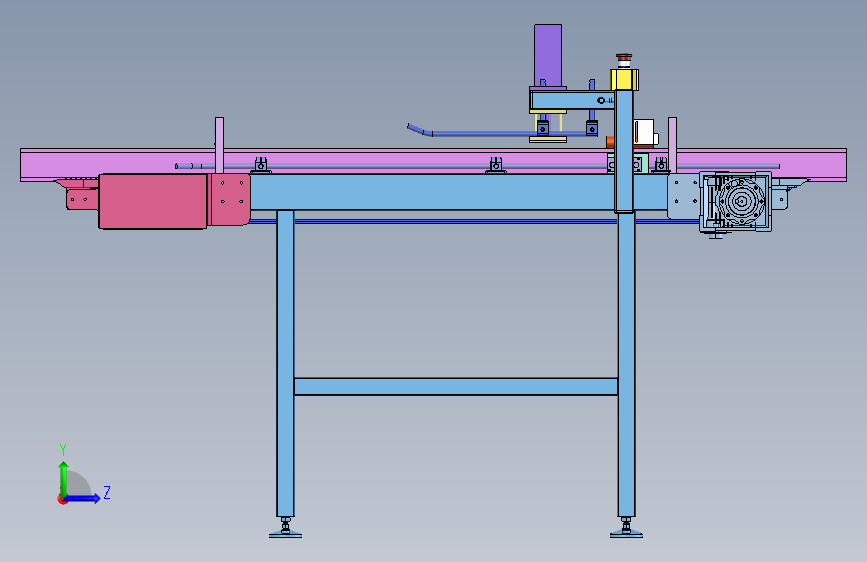
Task: Select the left support leg
Action: pos(285,363)
